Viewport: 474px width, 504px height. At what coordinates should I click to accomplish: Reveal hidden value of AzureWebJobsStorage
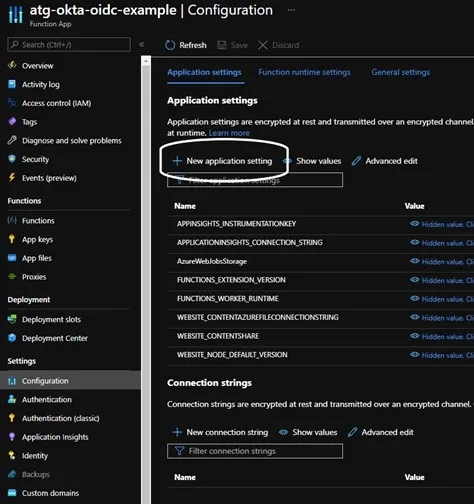(441, 261)
